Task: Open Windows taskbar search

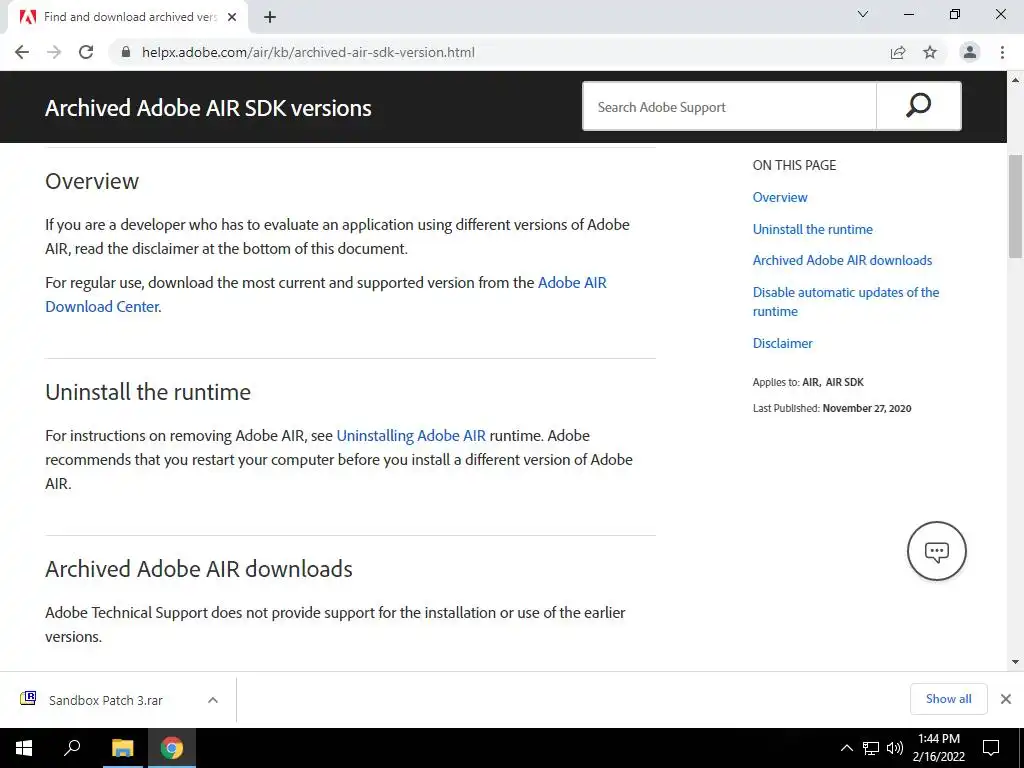Action: [72, 748]
